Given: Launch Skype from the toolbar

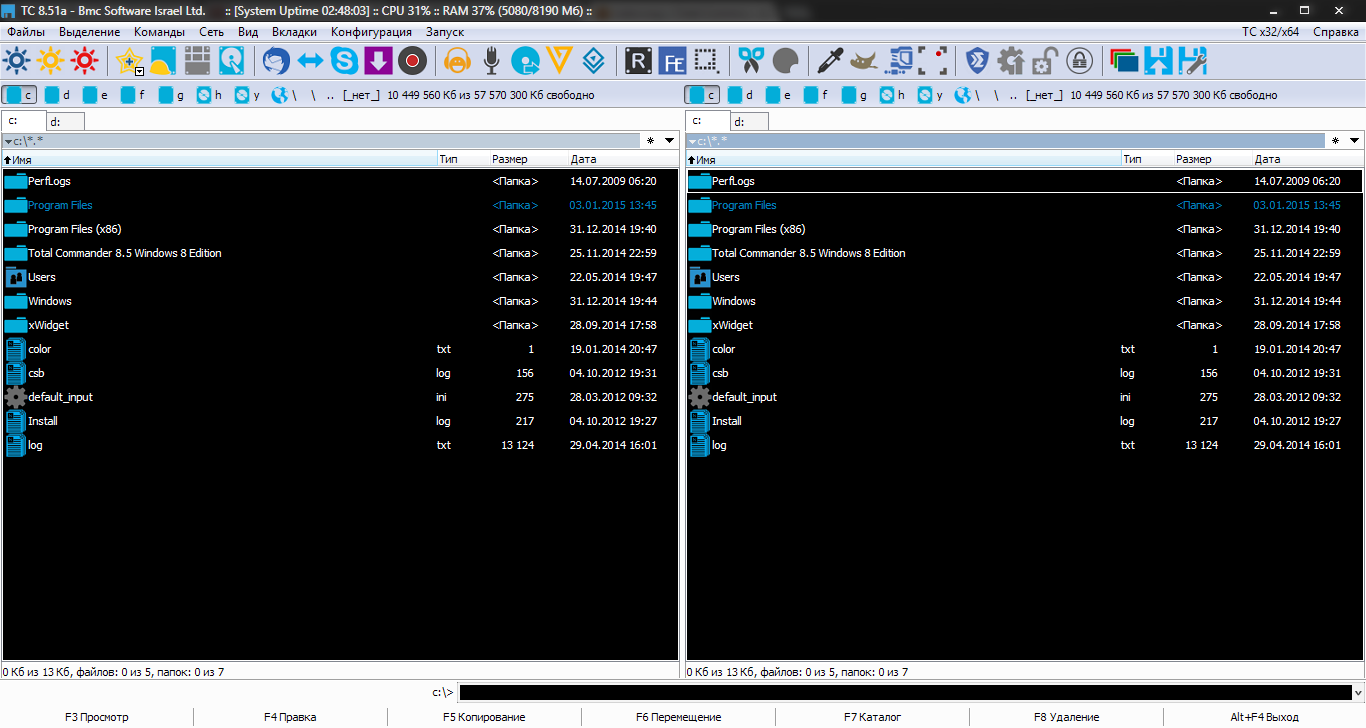Looking at the screenshot, I should pyautogui.click(x=344, y=61).
